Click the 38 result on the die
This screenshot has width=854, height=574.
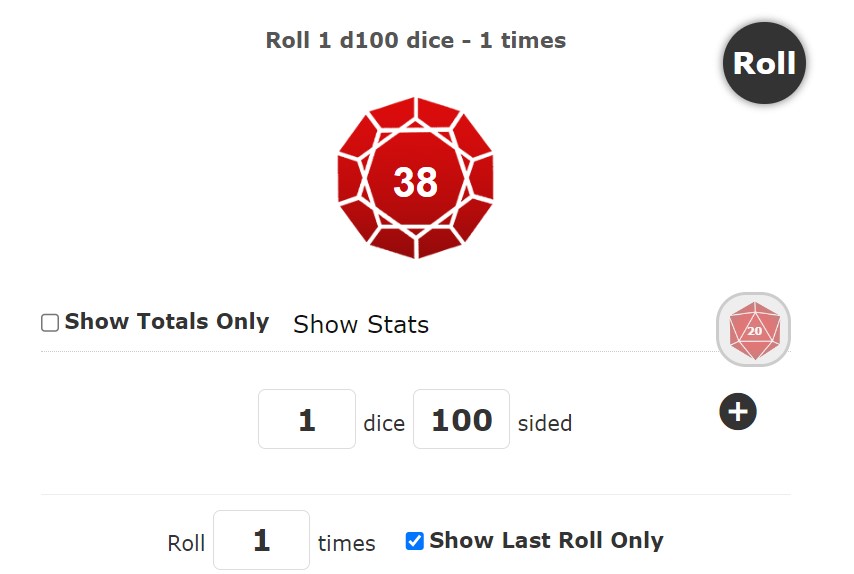pyautogui.click(x=415, y=181)
